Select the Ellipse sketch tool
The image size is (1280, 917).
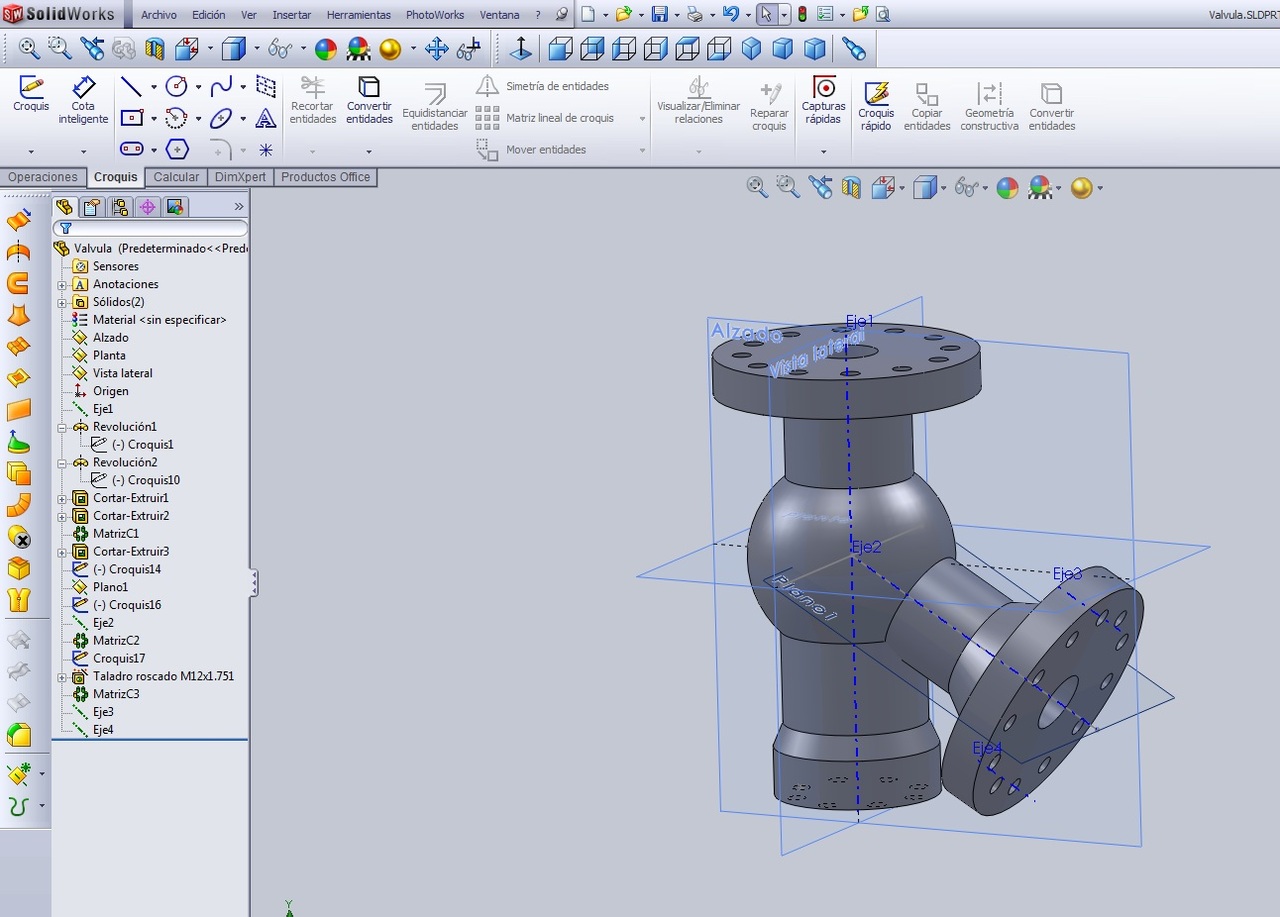(x=221, y=118)
